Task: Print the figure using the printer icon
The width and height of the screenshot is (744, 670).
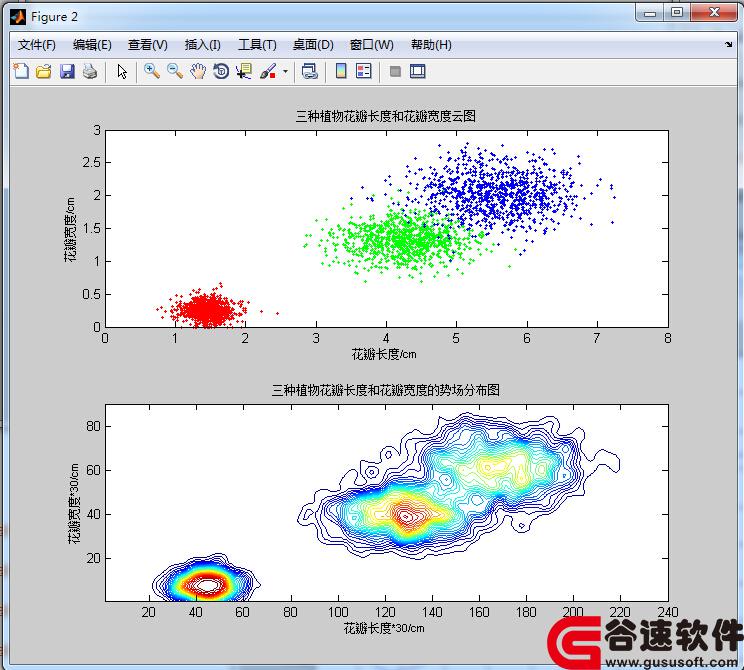Action: 90,72
